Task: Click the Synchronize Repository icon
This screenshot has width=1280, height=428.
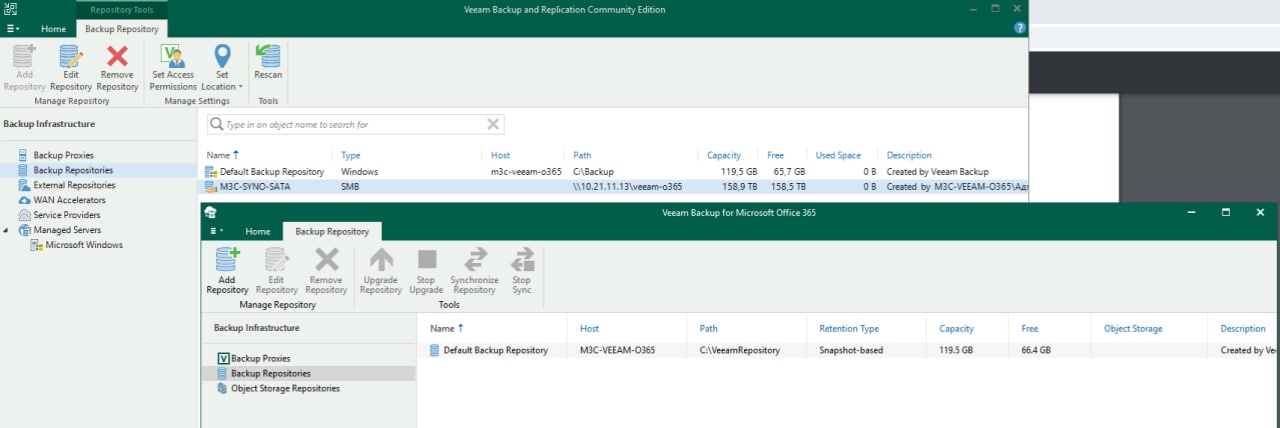Action: pos(474,260)
